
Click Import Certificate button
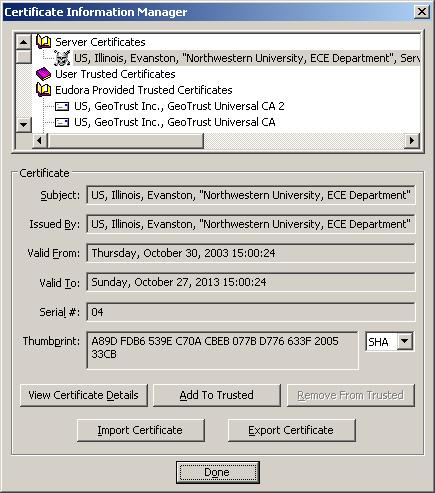(x=140, y=430)
